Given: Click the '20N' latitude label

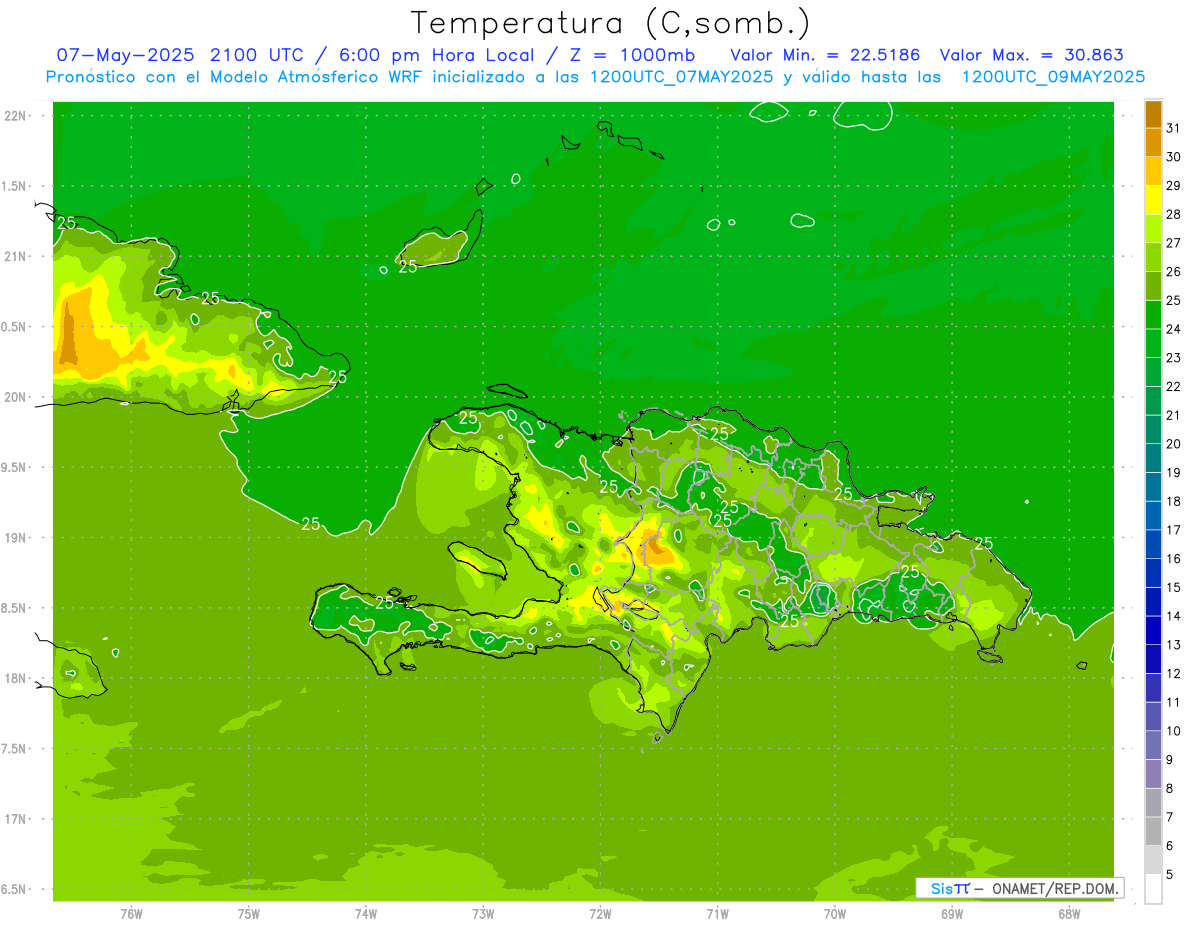Looking at the screenshot, I should click(x=15, y=397).
